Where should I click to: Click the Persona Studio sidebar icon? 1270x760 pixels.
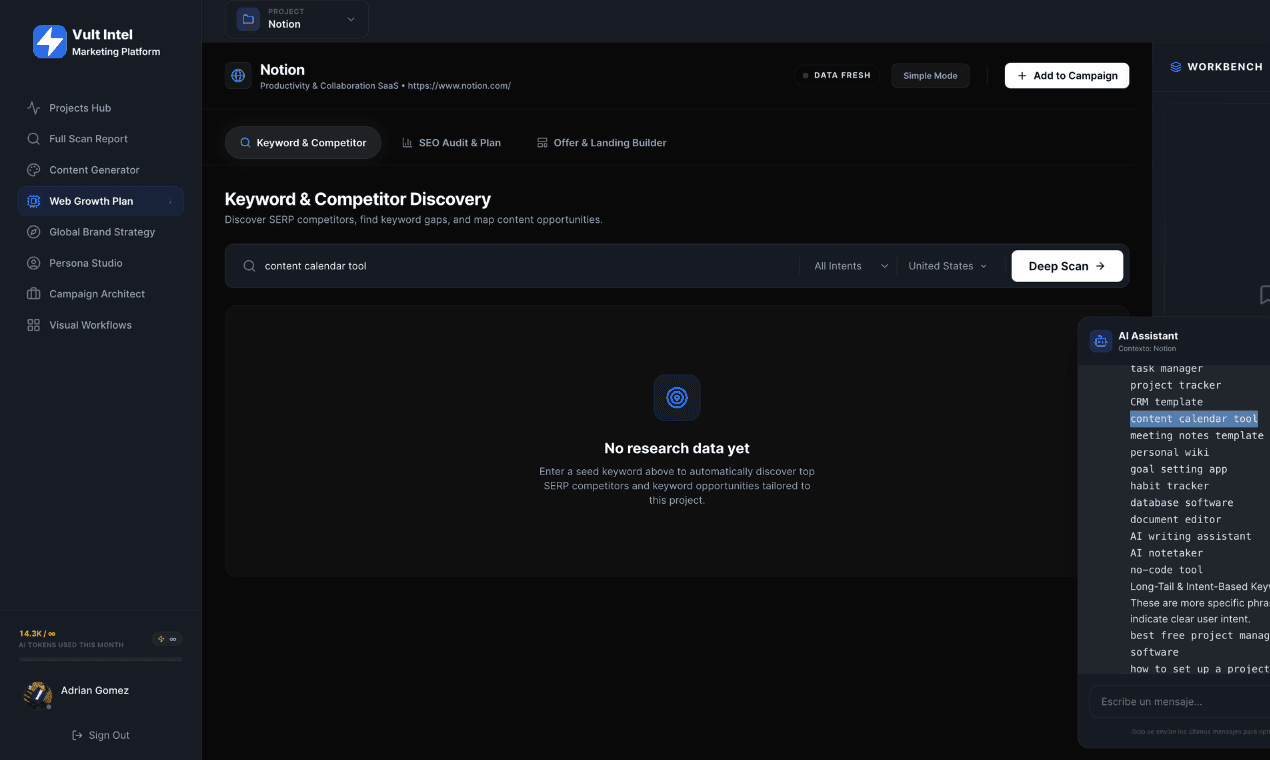click(x=32, y=262)
